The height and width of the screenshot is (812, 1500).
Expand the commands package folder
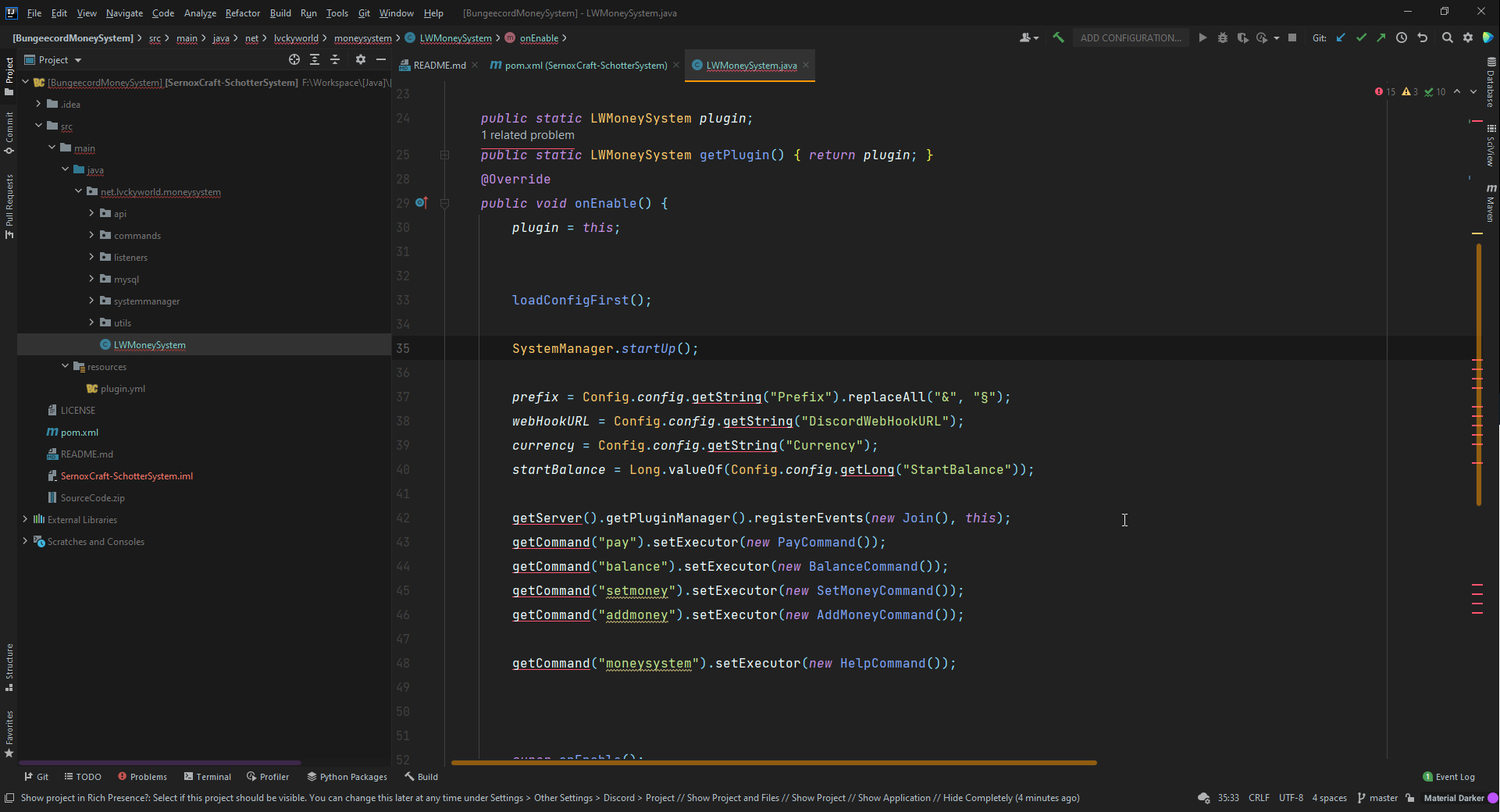coord(91,235)
